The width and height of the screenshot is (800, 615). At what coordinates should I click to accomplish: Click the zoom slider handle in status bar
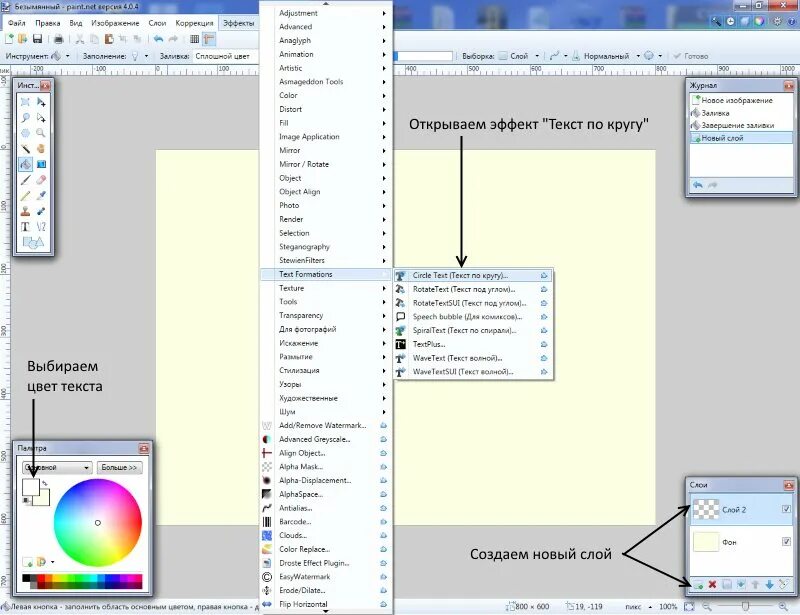pos(745,606)
